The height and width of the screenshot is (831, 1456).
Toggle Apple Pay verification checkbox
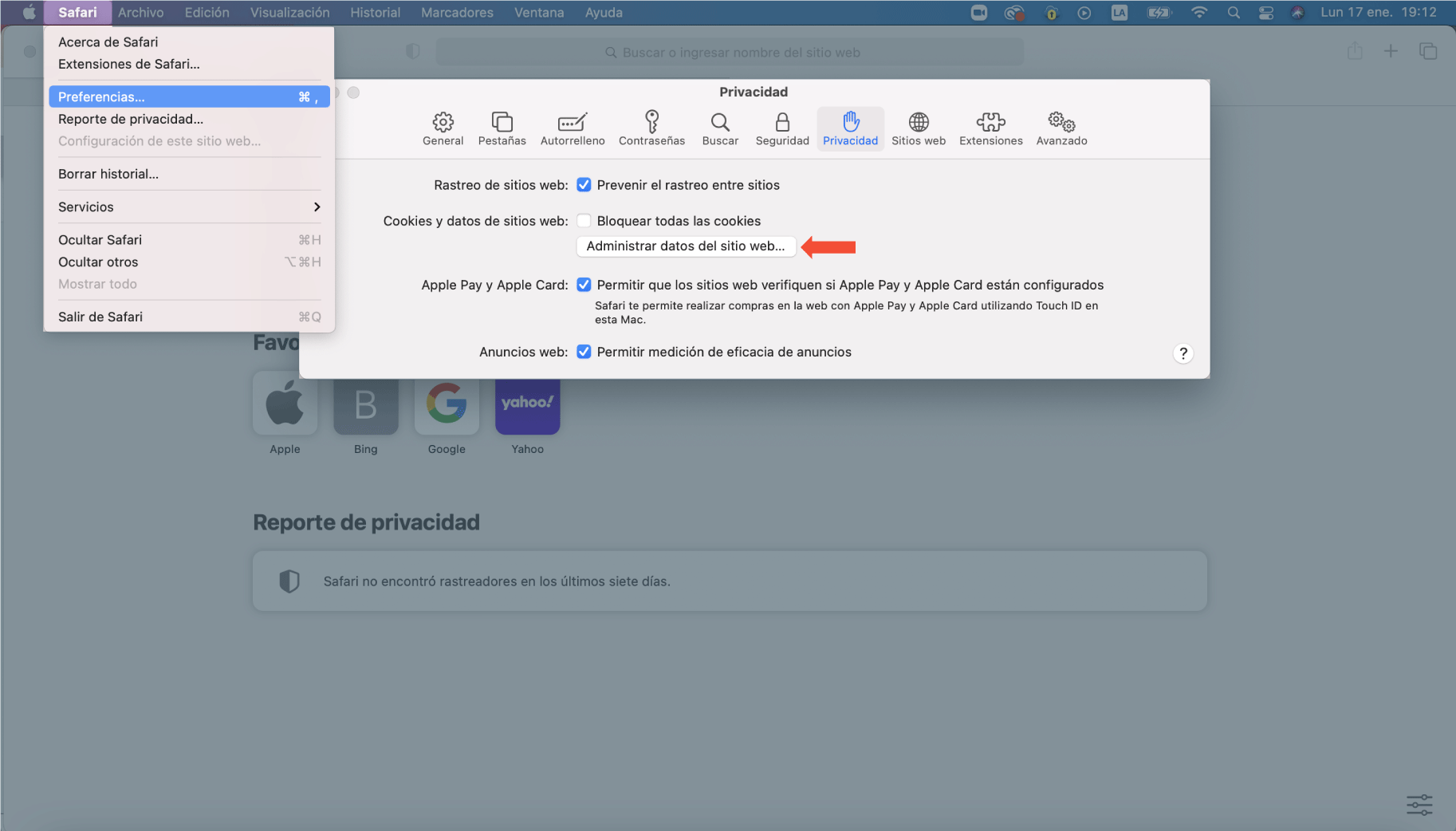pyautogui.click(x=584, y=285)
